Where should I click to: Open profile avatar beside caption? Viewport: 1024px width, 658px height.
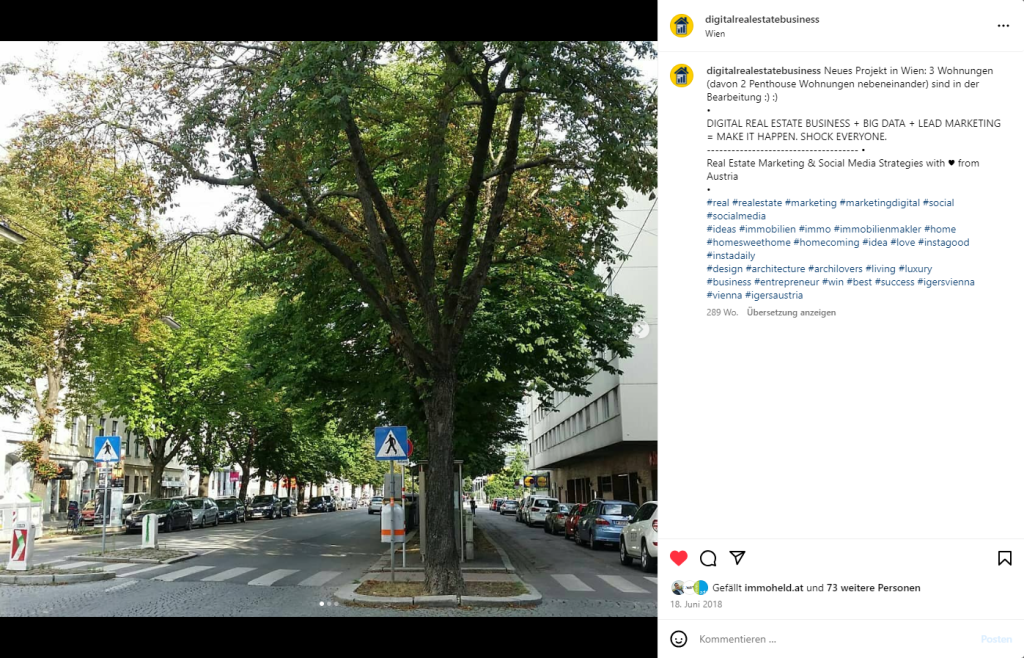pos(682,76)
